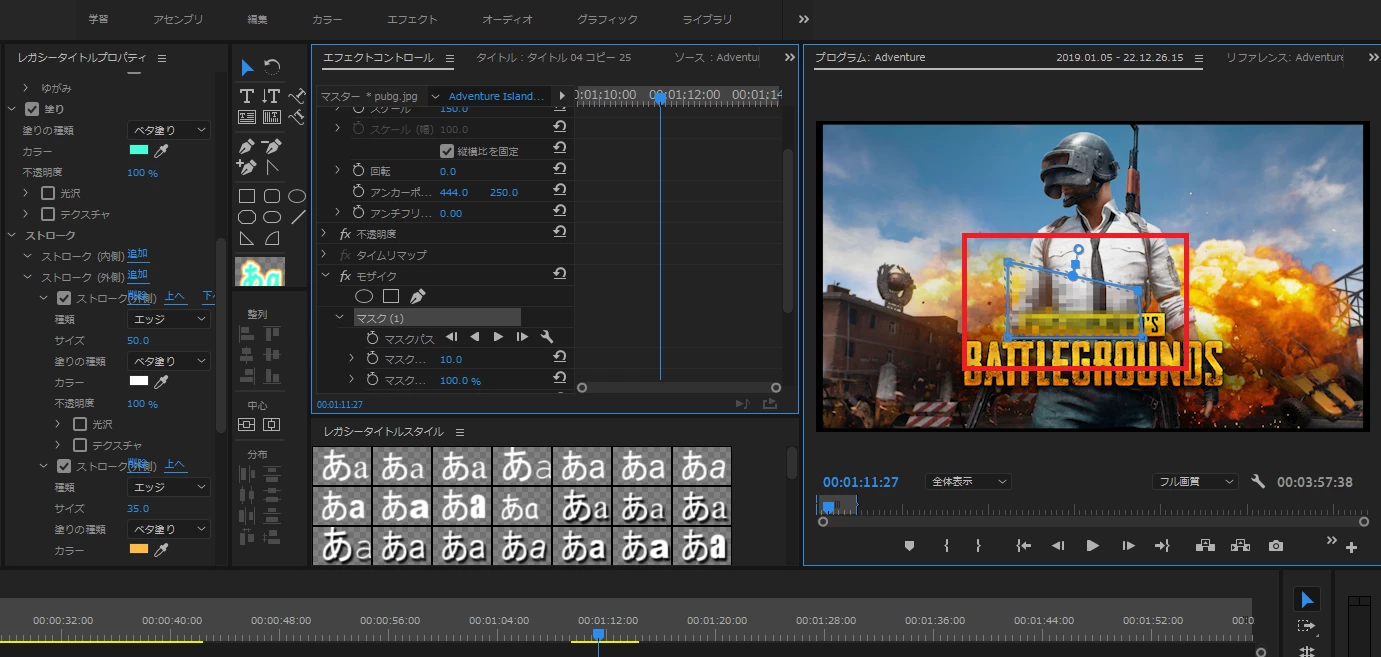Click Lift button in Program monitor
Viewport: 1381px width, 657px height.
coord(1204,546)
